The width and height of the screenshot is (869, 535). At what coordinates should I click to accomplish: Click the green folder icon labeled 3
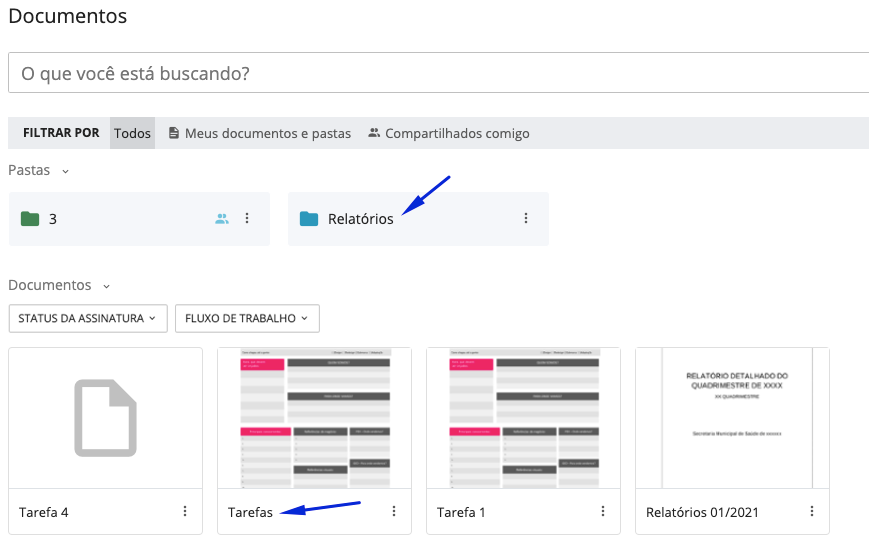point(30,218)
